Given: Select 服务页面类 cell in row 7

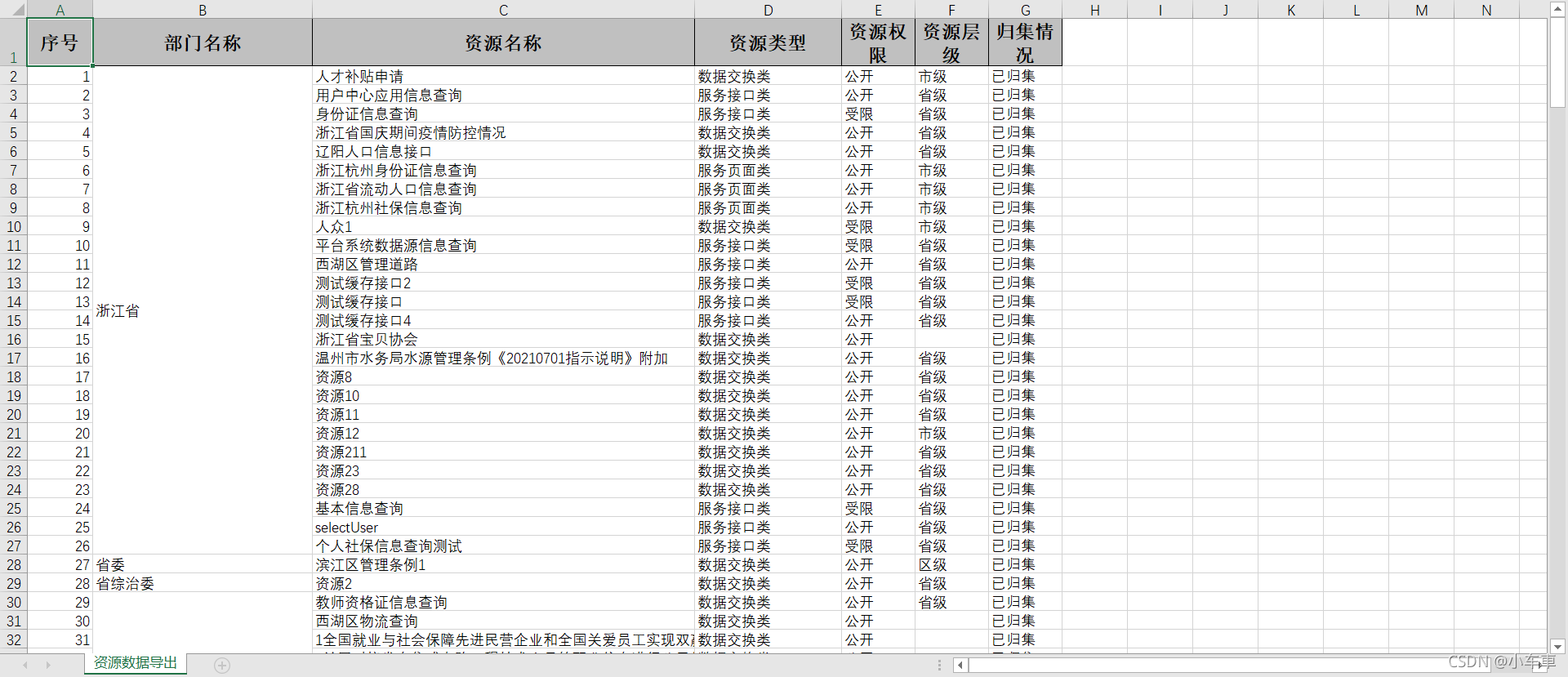Looking at the screenshot, I should pyautogui.click(x=768, y=170).
